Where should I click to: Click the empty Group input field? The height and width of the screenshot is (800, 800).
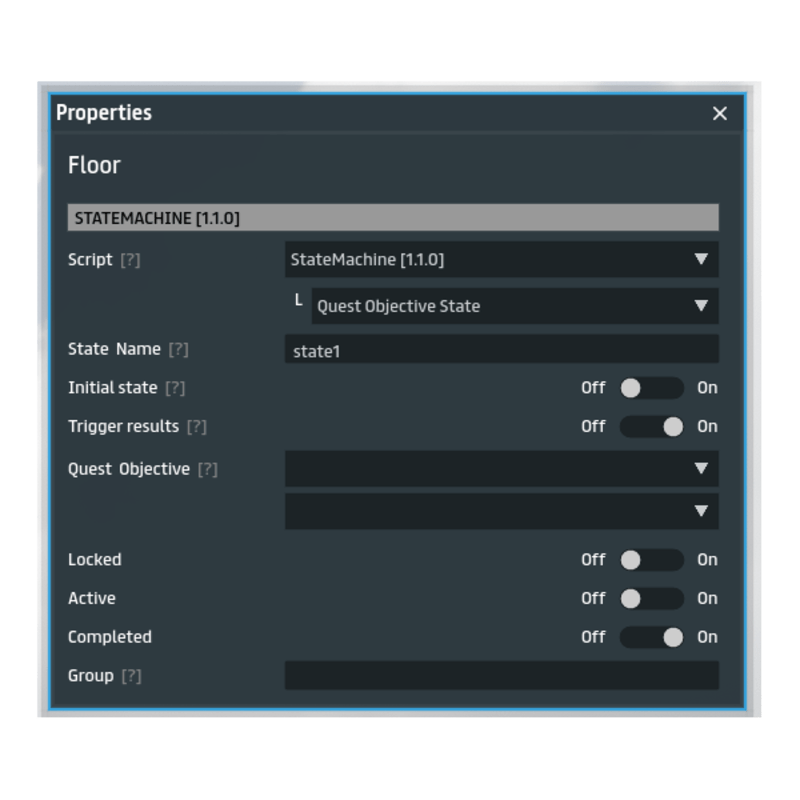coord(501,676)
